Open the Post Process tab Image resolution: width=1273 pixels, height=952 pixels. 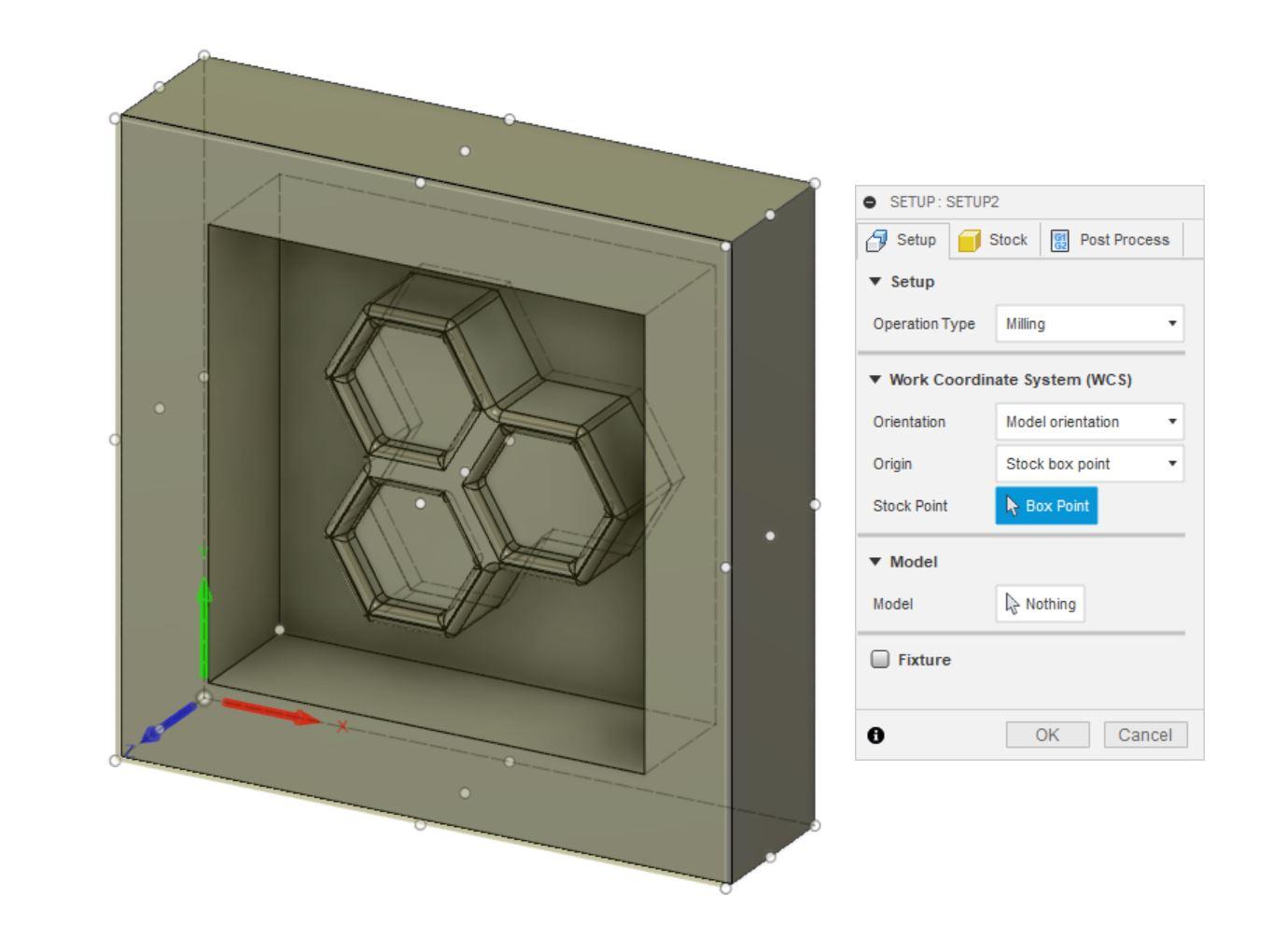(x=1111, y=240)
